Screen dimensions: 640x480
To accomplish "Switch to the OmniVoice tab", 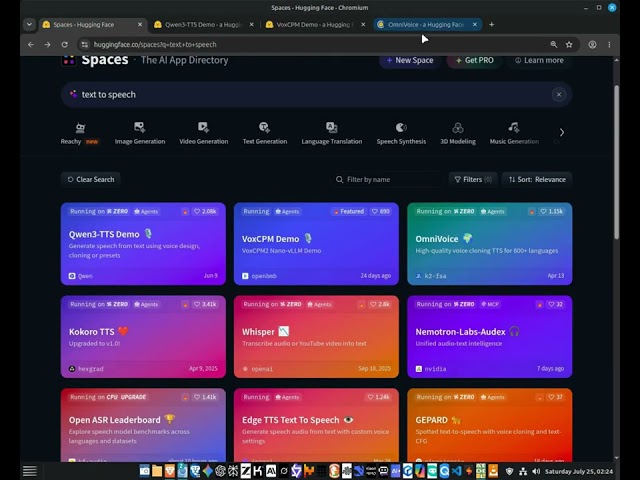I will (x=425, y=24).
